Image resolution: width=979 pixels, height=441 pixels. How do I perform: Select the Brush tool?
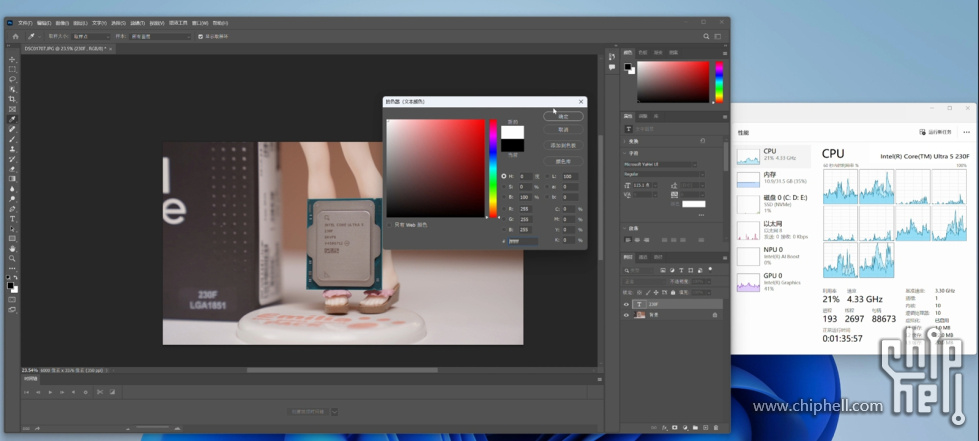12,139
